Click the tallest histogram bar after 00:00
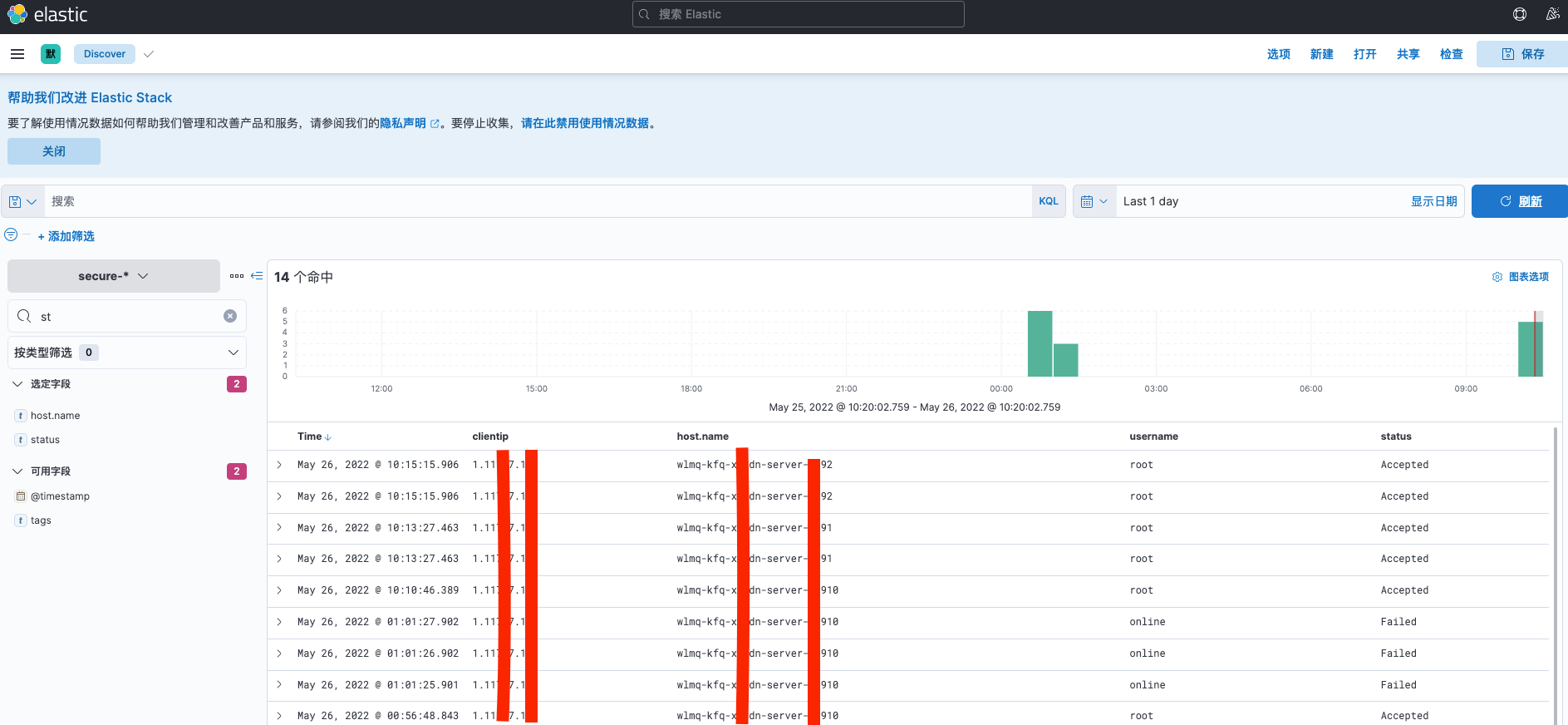 coord(1040,343)
